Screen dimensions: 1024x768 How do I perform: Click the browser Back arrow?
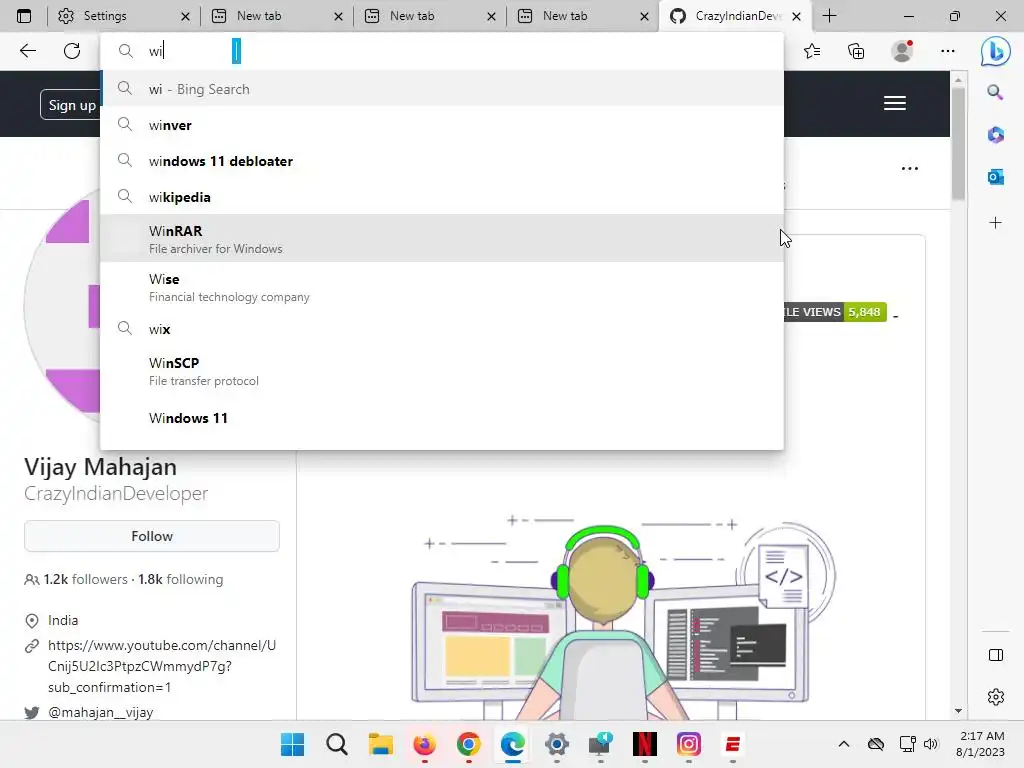coord(27,51)
